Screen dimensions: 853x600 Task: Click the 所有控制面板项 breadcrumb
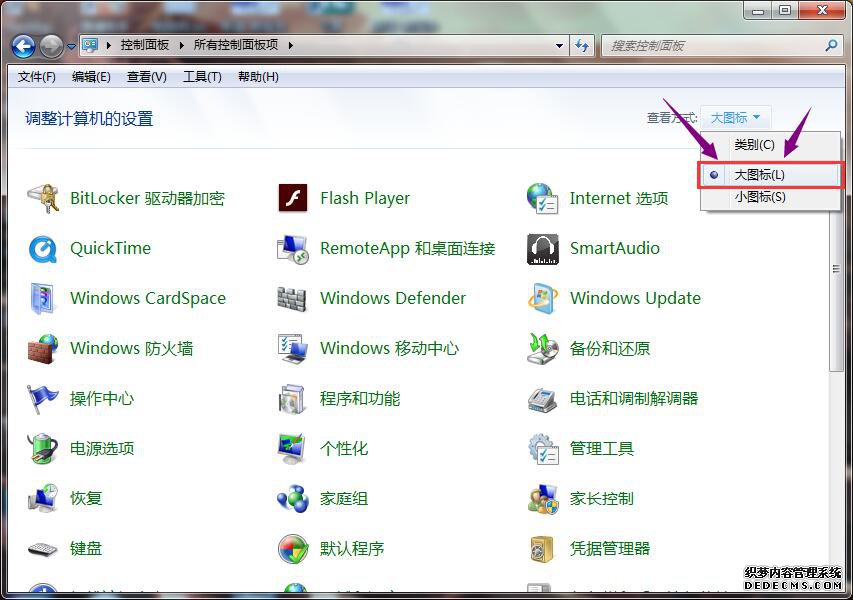pyautogui.click(x=236, y=45)
